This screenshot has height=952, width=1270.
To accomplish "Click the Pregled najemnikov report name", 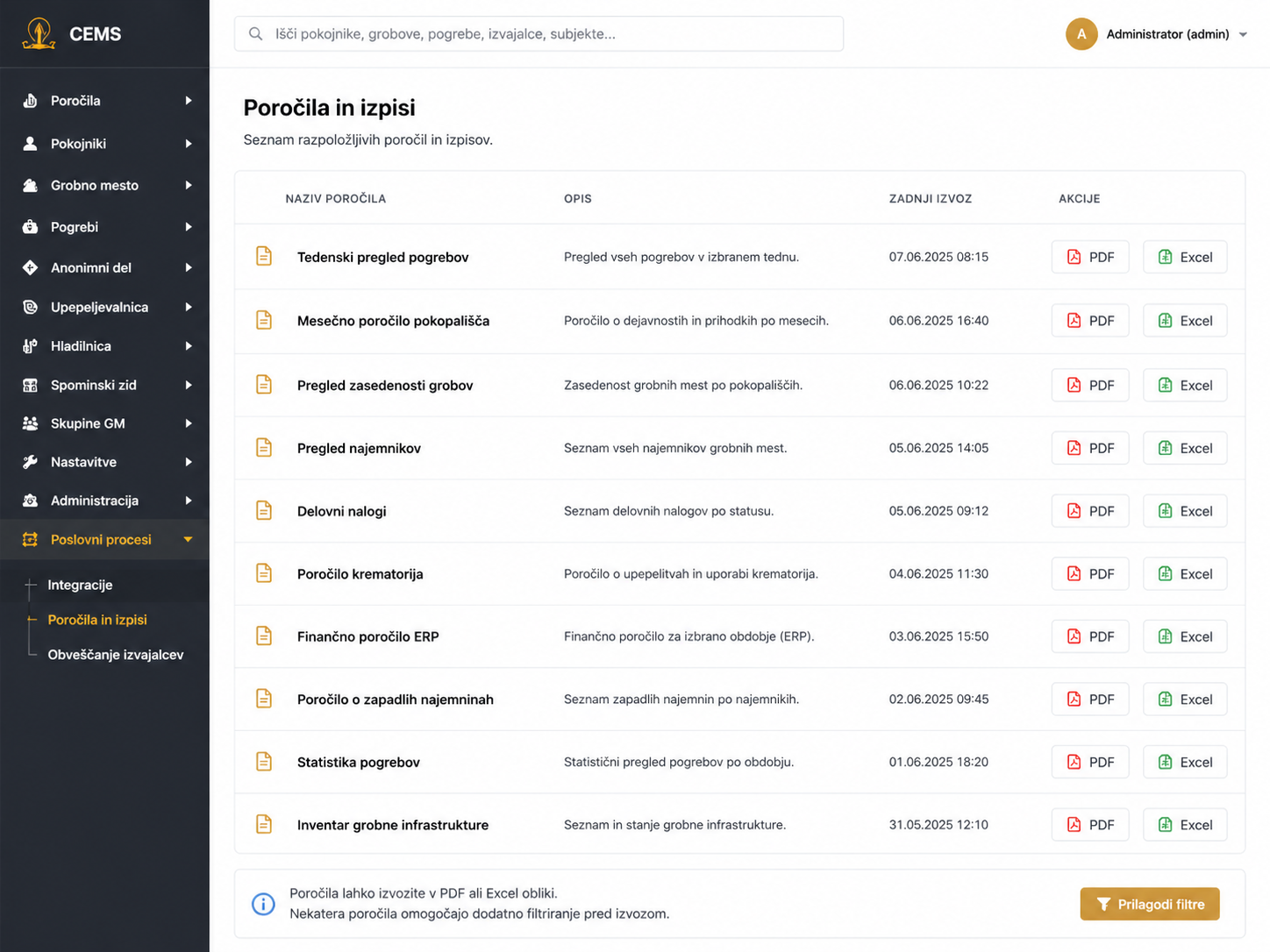I will [x=359, y=448].
